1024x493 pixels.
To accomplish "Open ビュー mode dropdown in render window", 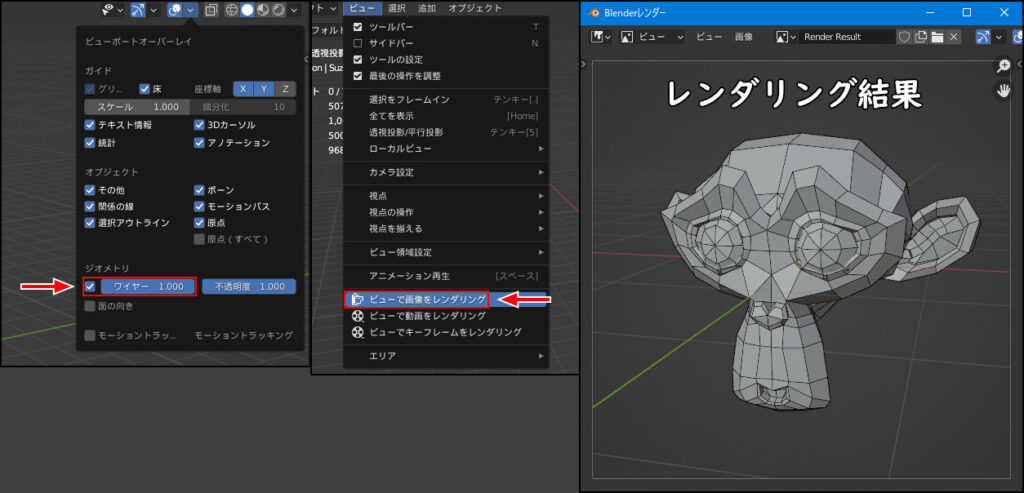I will [652, 37].
